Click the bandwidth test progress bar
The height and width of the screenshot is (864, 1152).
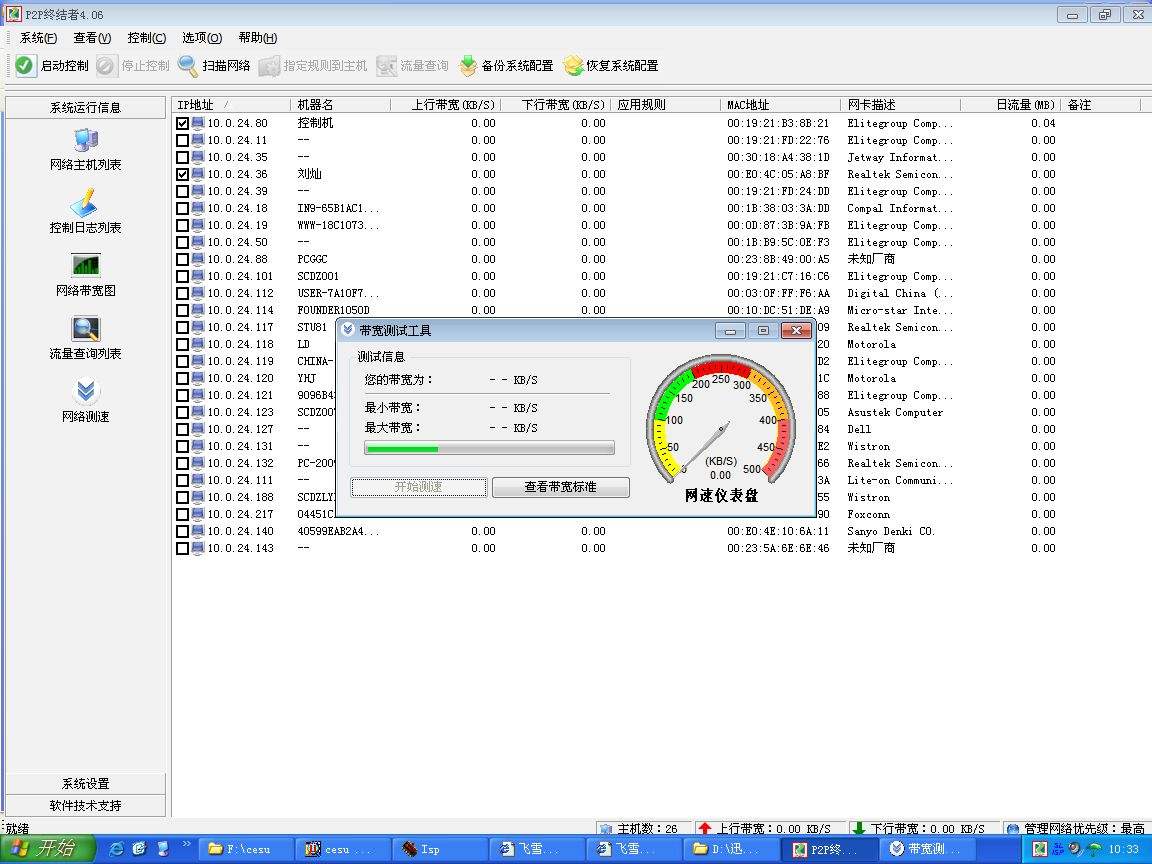(x=489, y=448)
